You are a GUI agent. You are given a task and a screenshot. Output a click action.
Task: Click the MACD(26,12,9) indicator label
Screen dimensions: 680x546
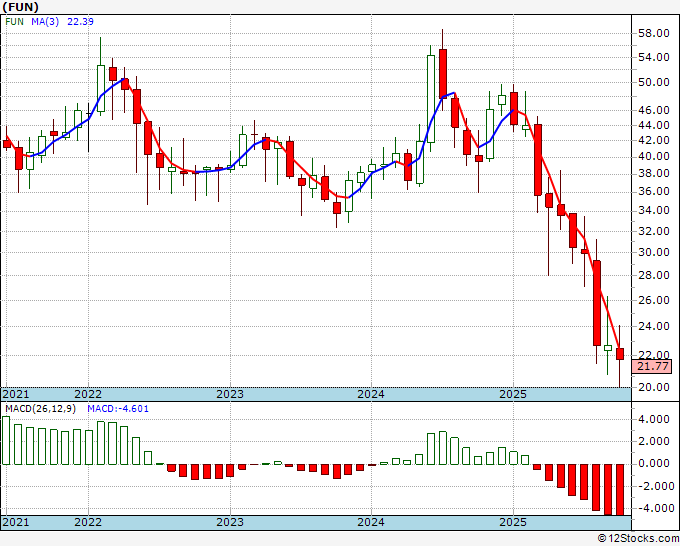pos(40,409)
